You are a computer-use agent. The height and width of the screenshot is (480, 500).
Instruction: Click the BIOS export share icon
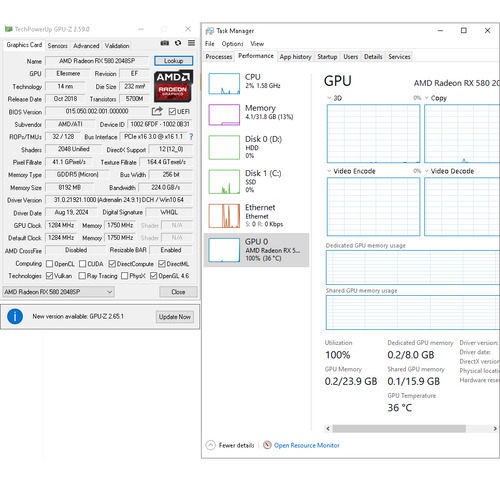point(157,111)
